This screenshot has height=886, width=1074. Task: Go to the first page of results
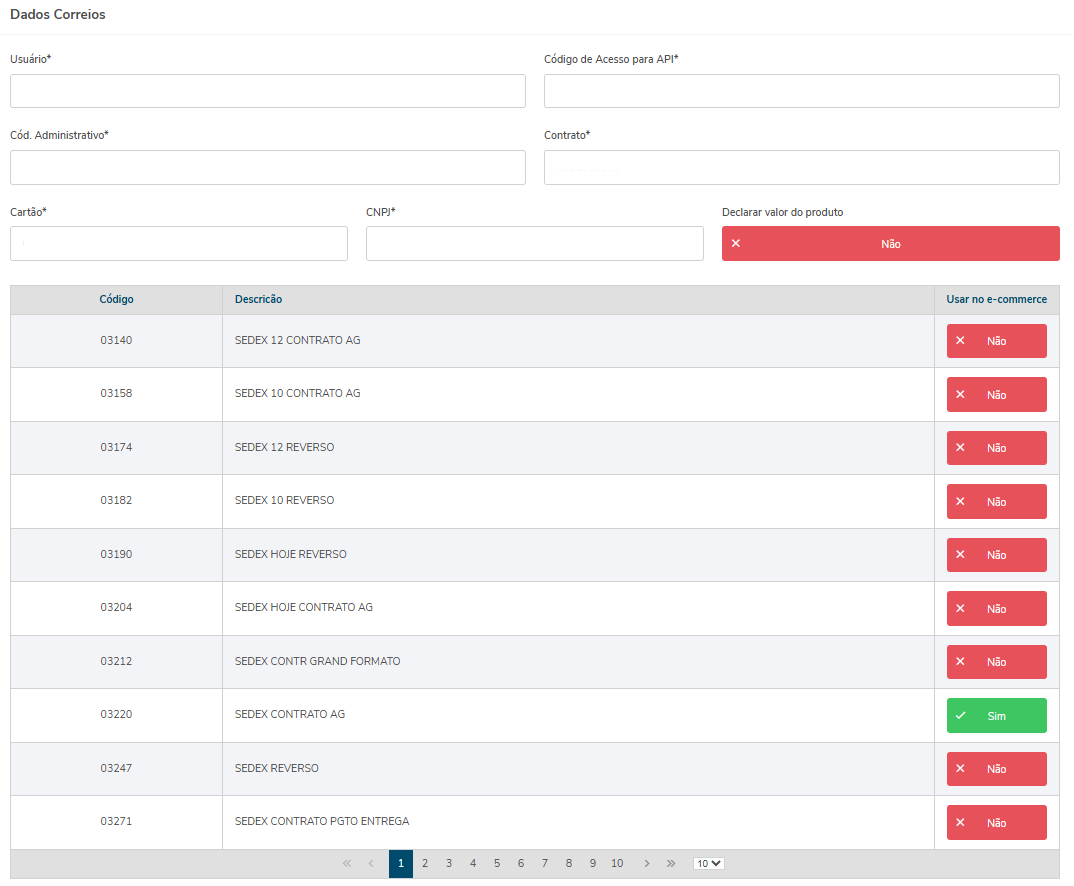coord(347,864)
